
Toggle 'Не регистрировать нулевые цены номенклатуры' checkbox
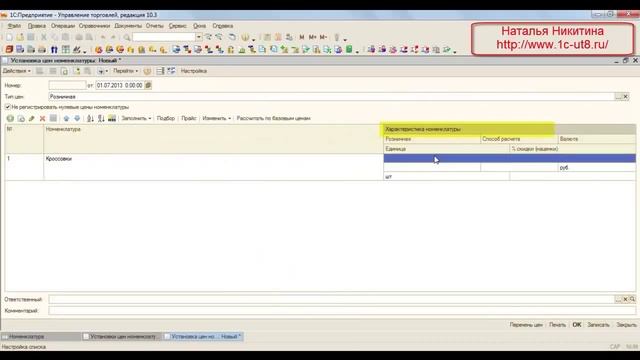(x=8, y=107)
